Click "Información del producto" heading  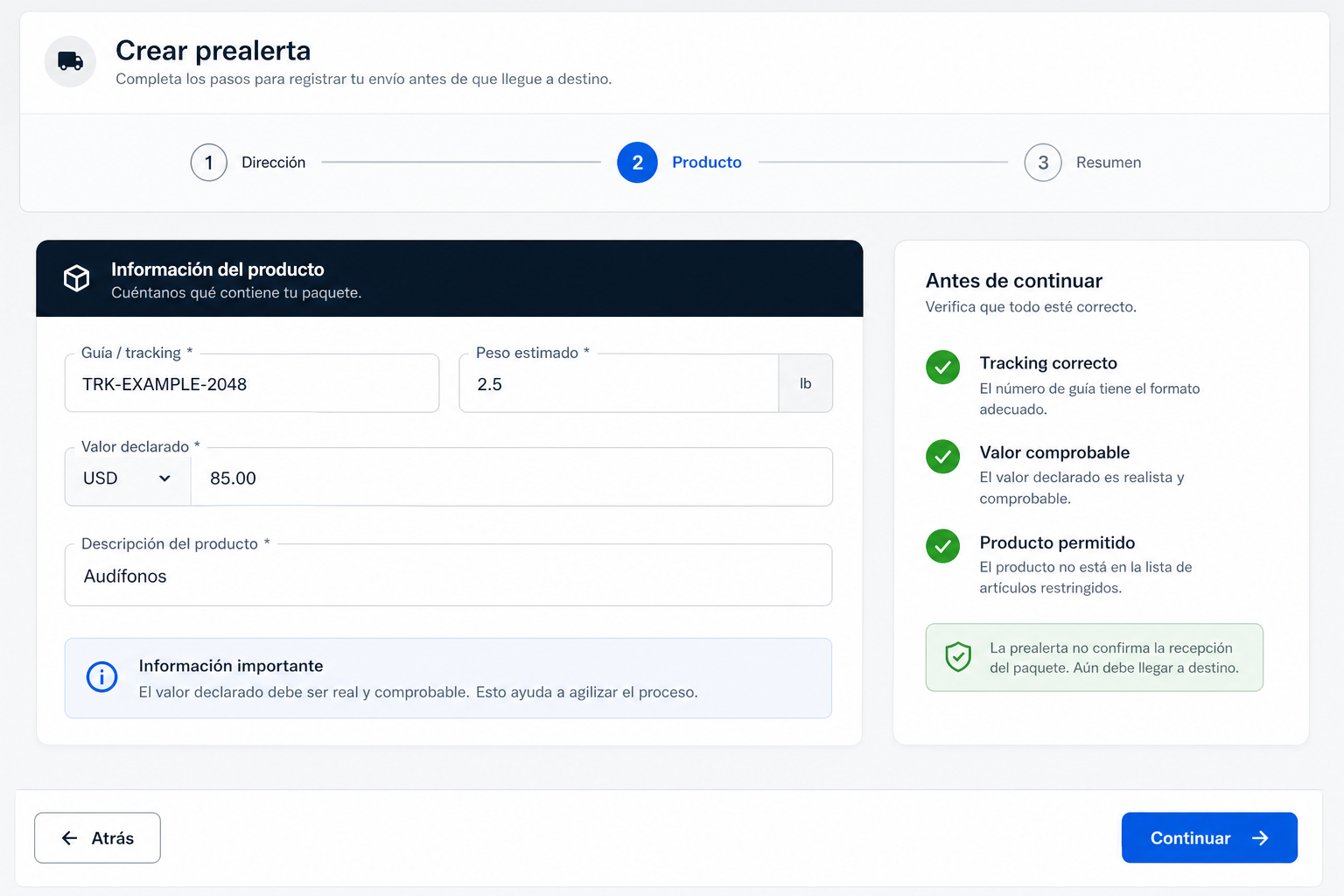(218, 269)
